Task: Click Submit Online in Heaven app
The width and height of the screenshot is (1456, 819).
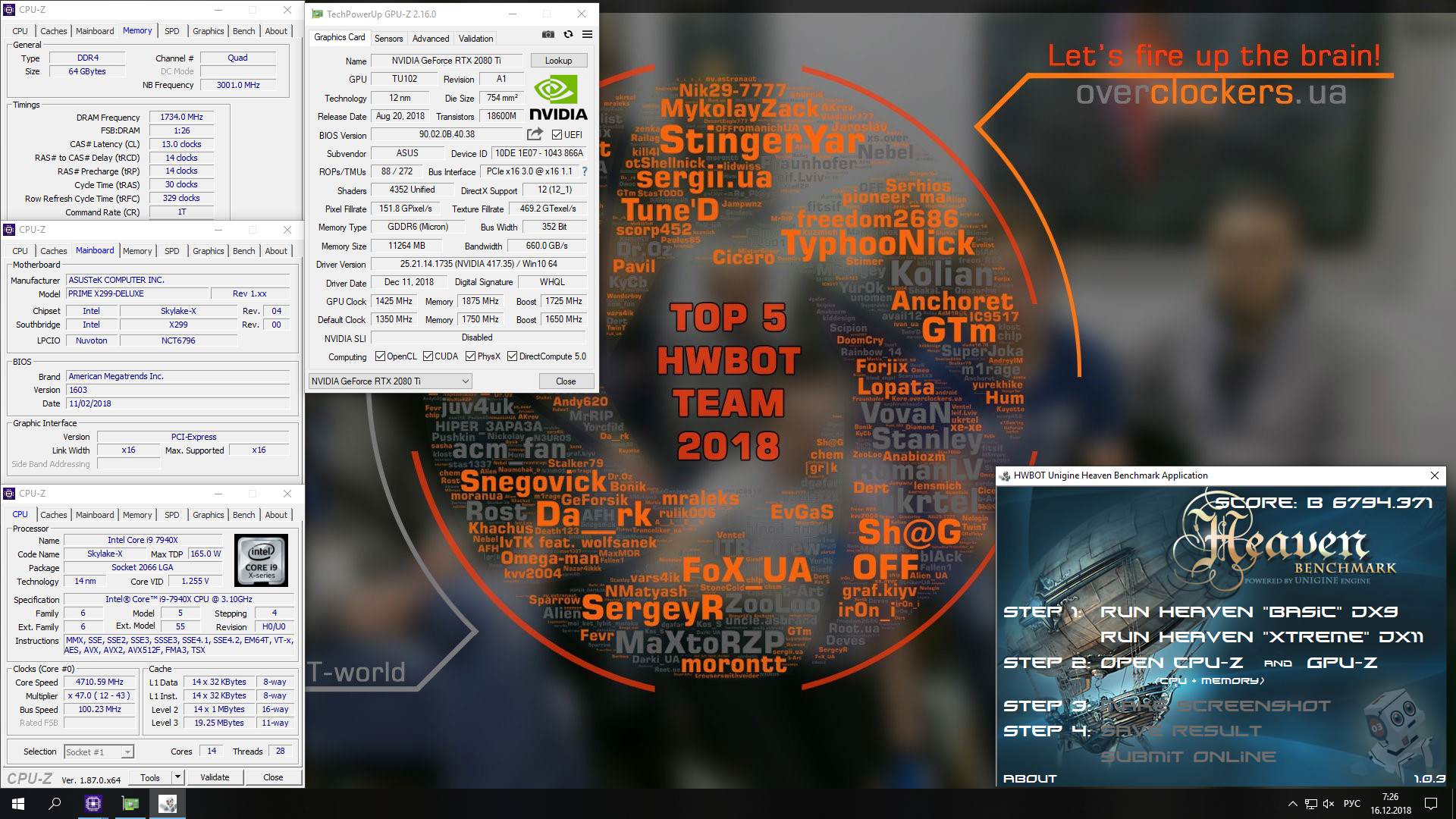Action: (x=1188, y=757)
